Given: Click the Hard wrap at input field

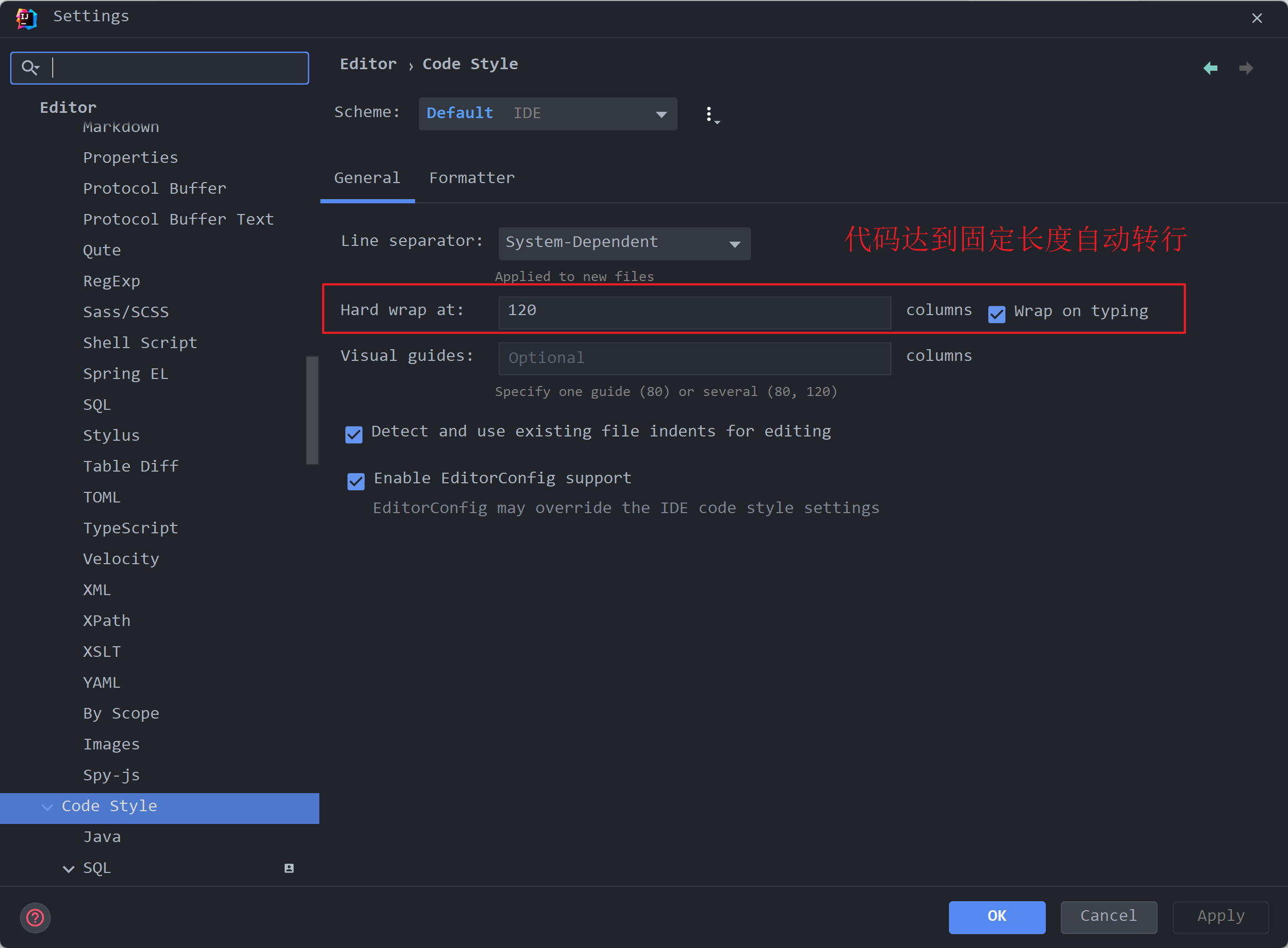Looking at the screenshot, I should (694, 312).
